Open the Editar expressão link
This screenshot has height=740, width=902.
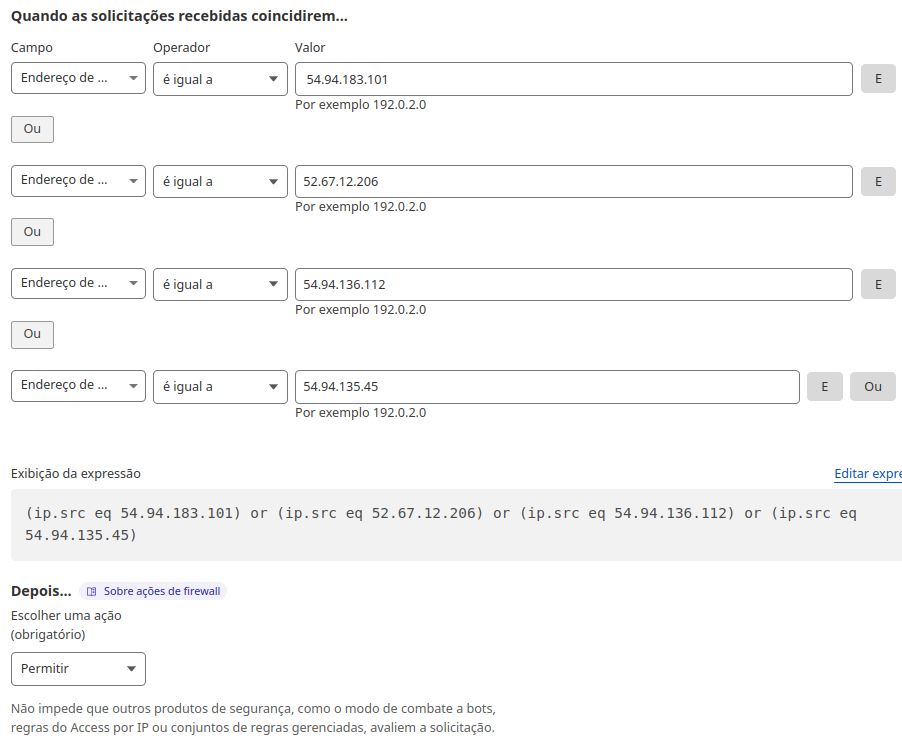pyautogui.click(x=867, y=474)
